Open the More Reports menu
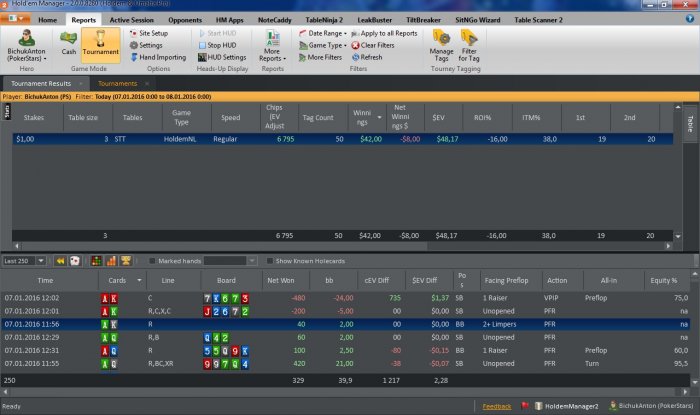 pyautogui.click(x=272, y=46)
